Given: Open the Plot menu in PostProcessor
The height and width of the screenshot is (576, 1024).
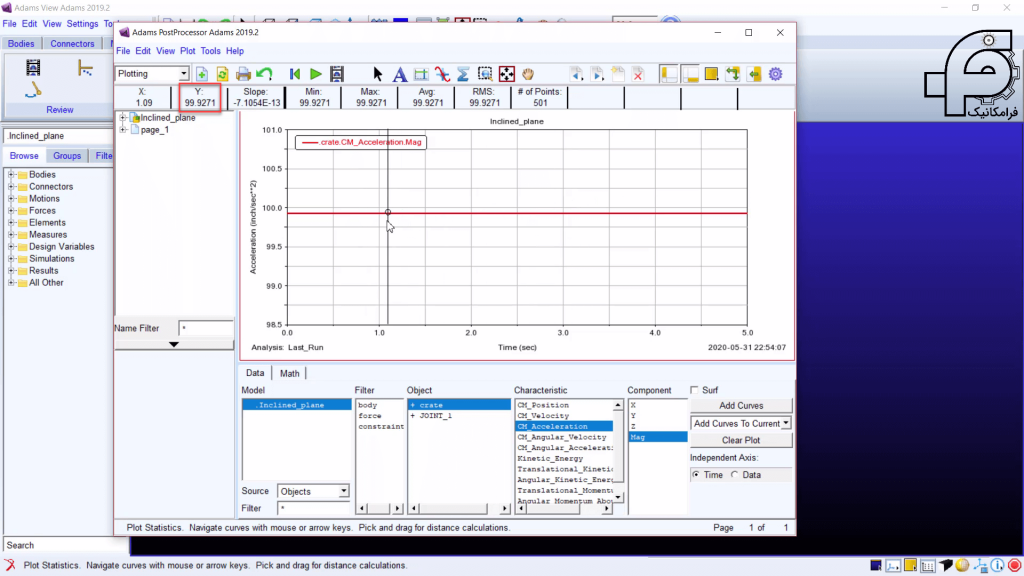Looking at the screenshot, I should click(x=187, y=51).
